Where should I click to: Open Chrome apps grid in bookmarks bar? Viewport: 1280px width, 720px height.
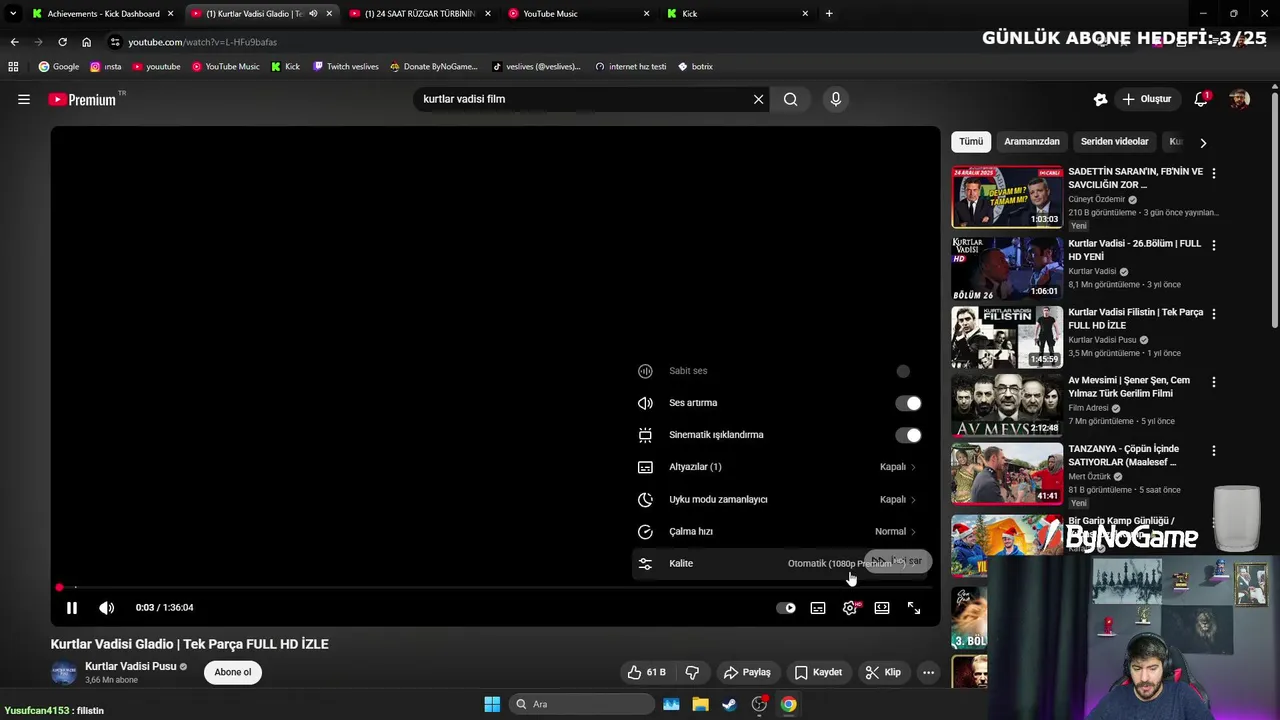pos(13,66)
